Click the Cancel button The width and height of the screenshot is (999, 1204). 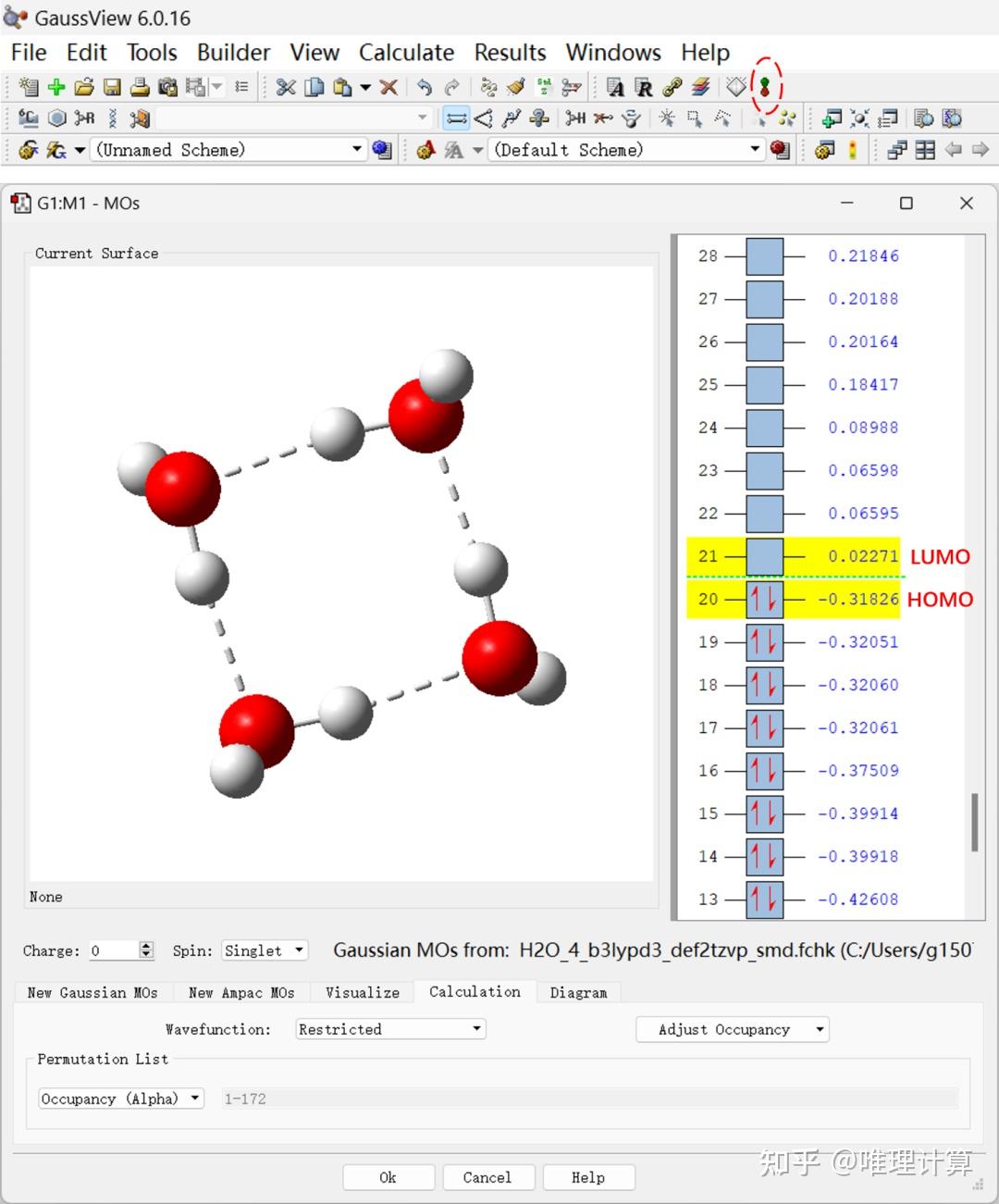click(x=487, y=1177)
